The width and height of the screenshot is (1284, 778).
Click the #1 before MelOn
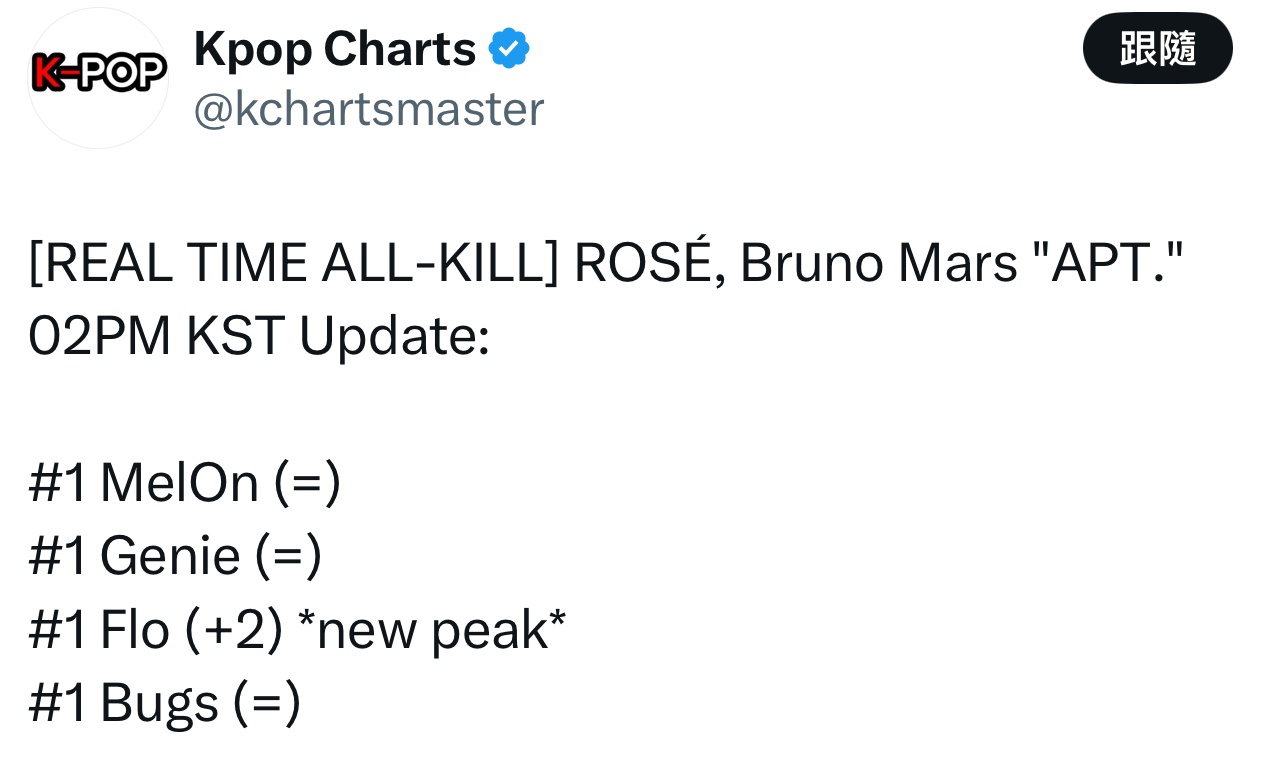click(x=59, y=483)
